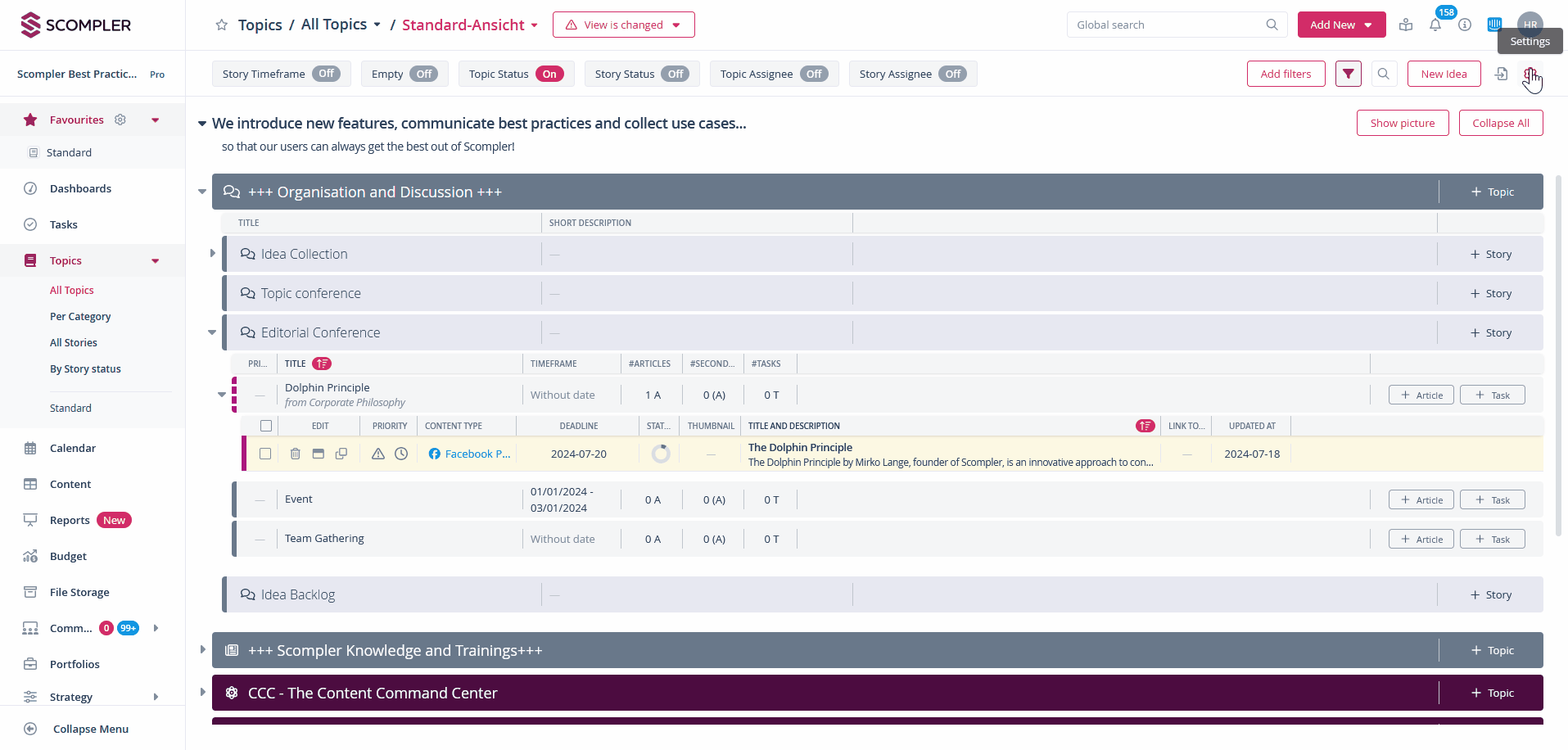The width and height of the screenshot is (1568, 750).
Task: Expand the Idea Collection topic
Action: point(213,254)
